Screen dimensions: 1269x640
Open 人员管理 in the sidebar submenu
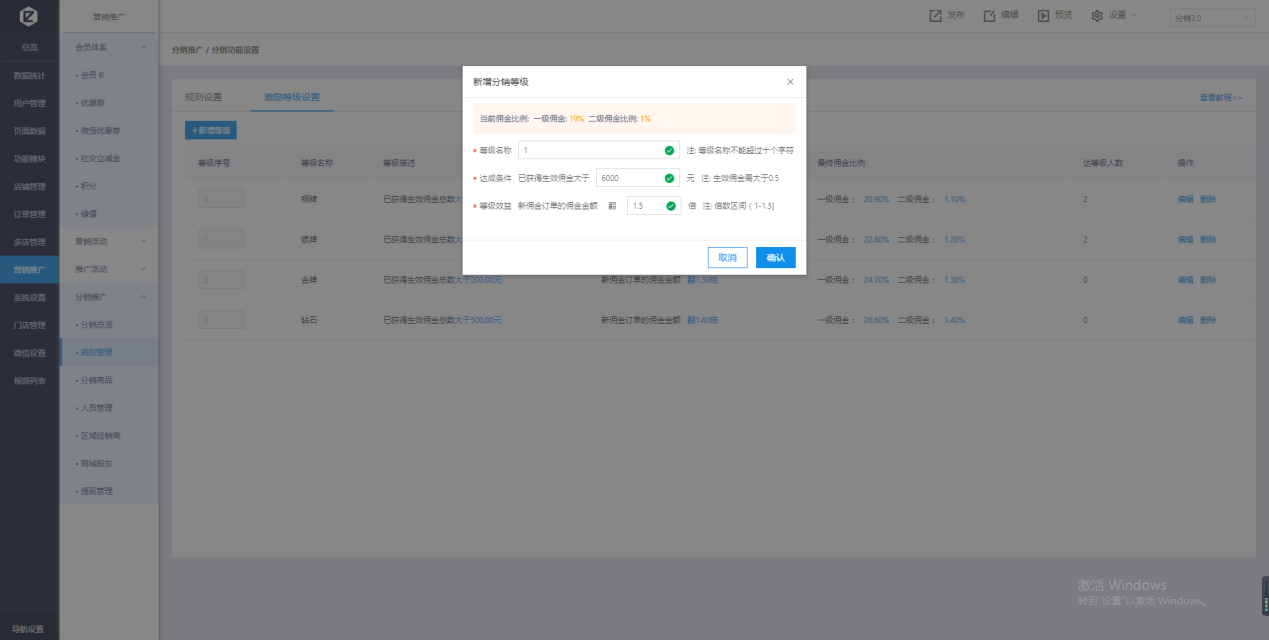(x=96, y=408)
